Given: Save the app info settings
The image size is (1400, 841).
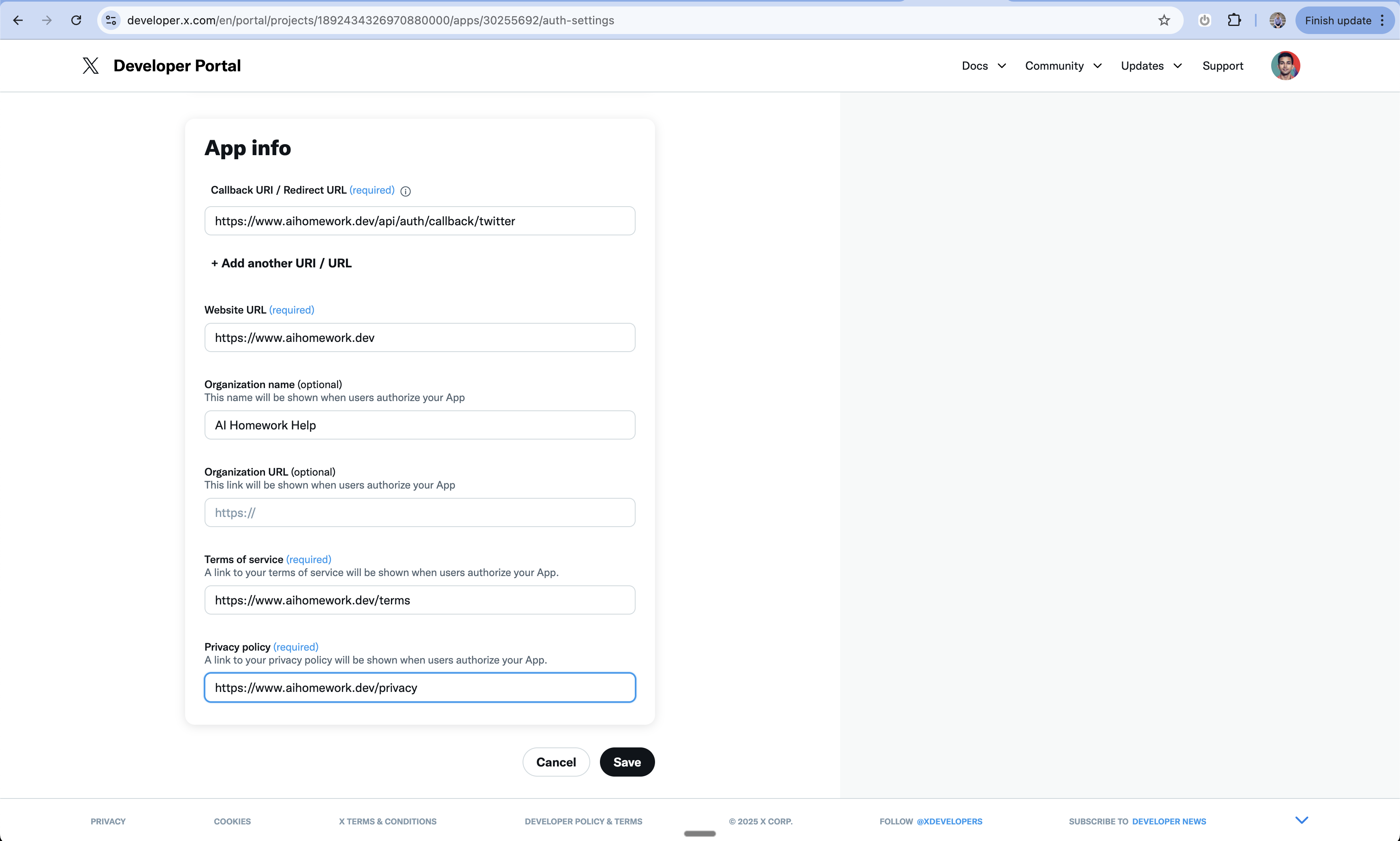Looking at the screenshot, I should (x=627, y=762).
